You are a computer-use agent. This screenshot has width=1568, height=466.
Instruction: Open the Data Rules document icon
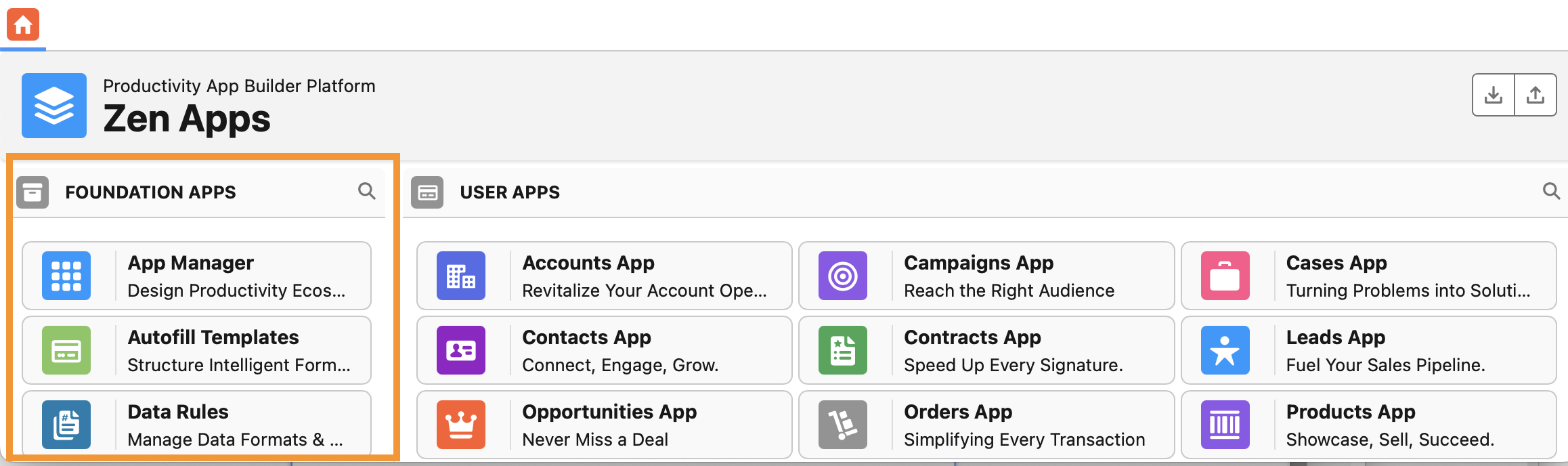[x=66, y=425]
